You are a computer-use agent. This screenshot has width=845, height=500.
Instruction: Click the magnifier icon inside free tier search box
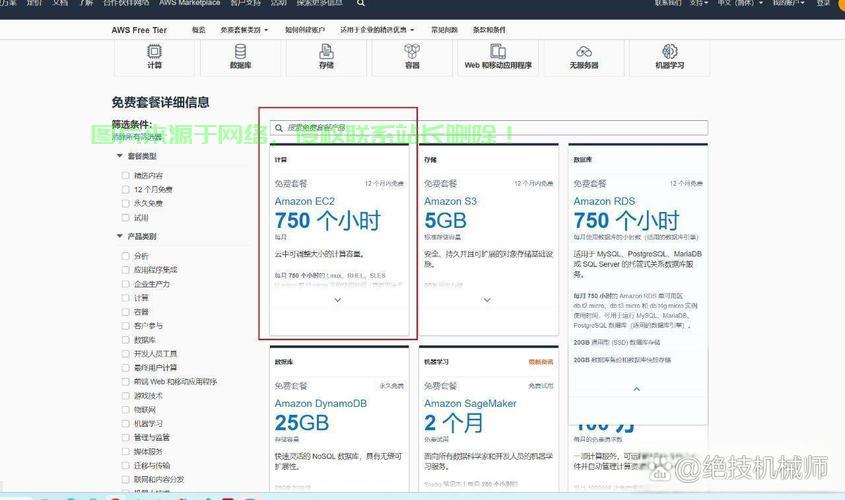(279, 128)
